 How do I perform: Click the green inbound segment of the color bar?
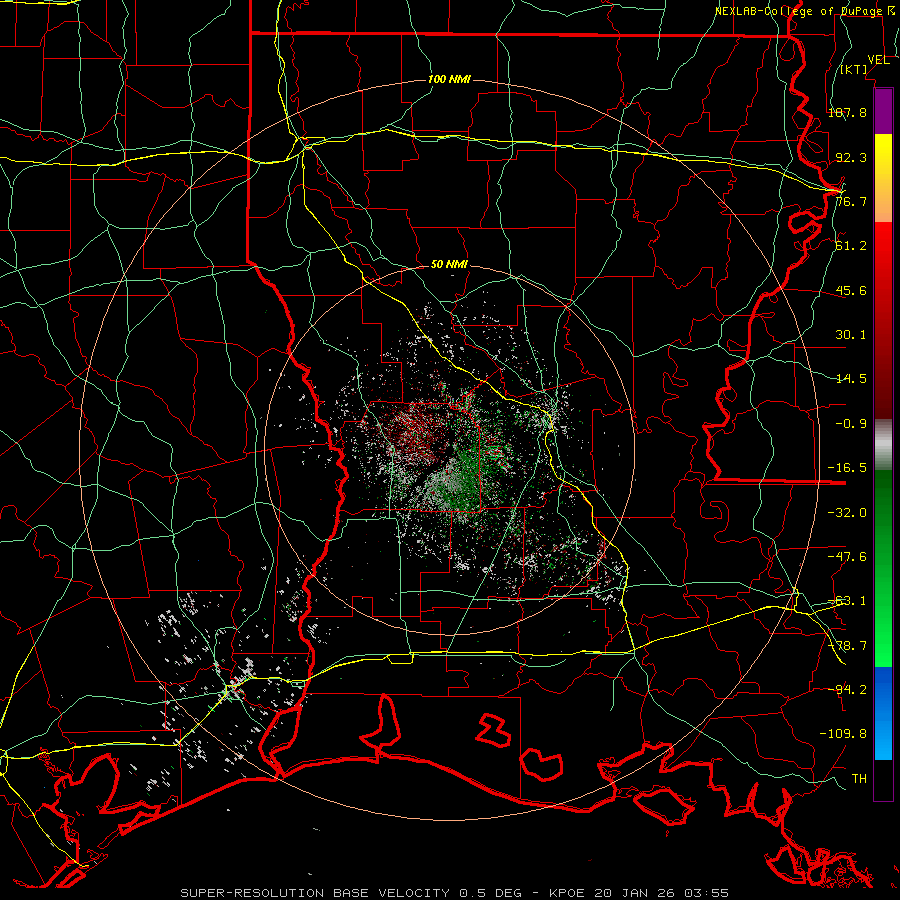(883, 568)
